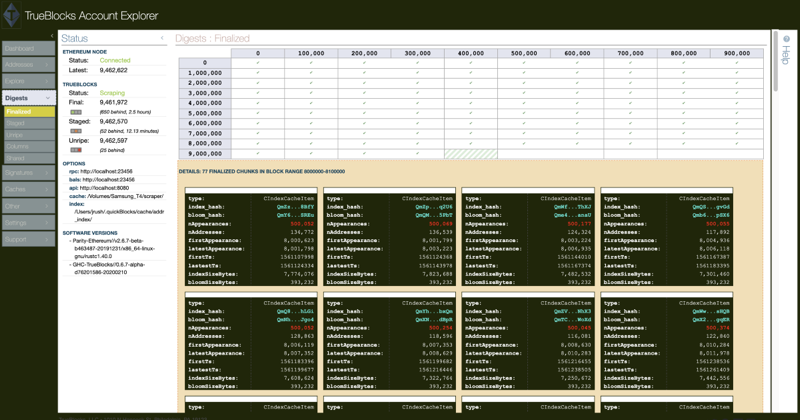Image resolution: width=800 pixels, height=420 pixels.
Task: Click checkmark in row 0, column 0
Action: (x=258, y=63)
